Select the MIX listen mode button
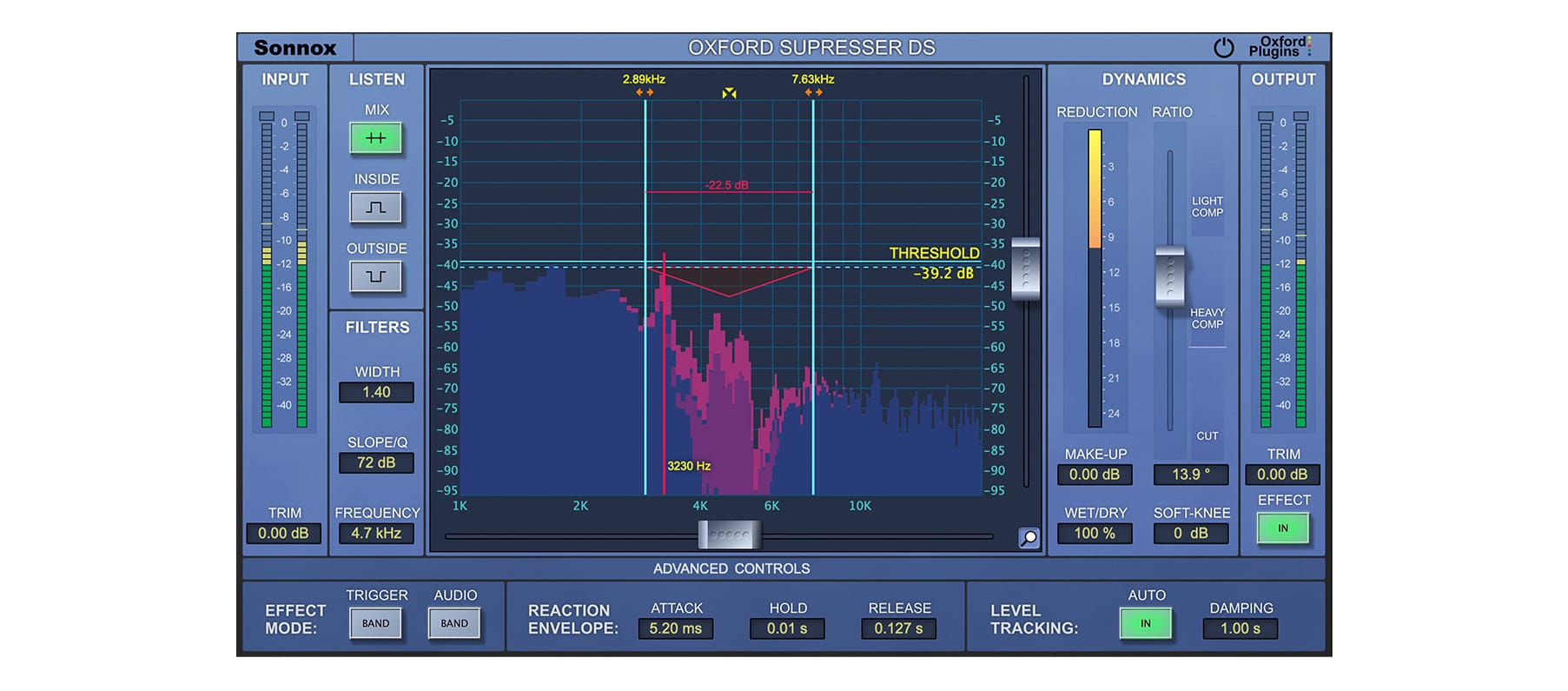This screenshot has height=691, width=1568. coord(376,138)
